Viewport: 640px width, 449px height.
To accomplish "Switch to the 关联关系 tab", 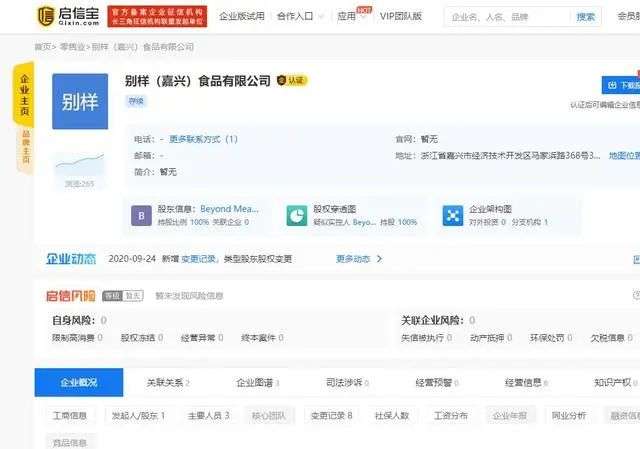I will click(x=168, y=382).
